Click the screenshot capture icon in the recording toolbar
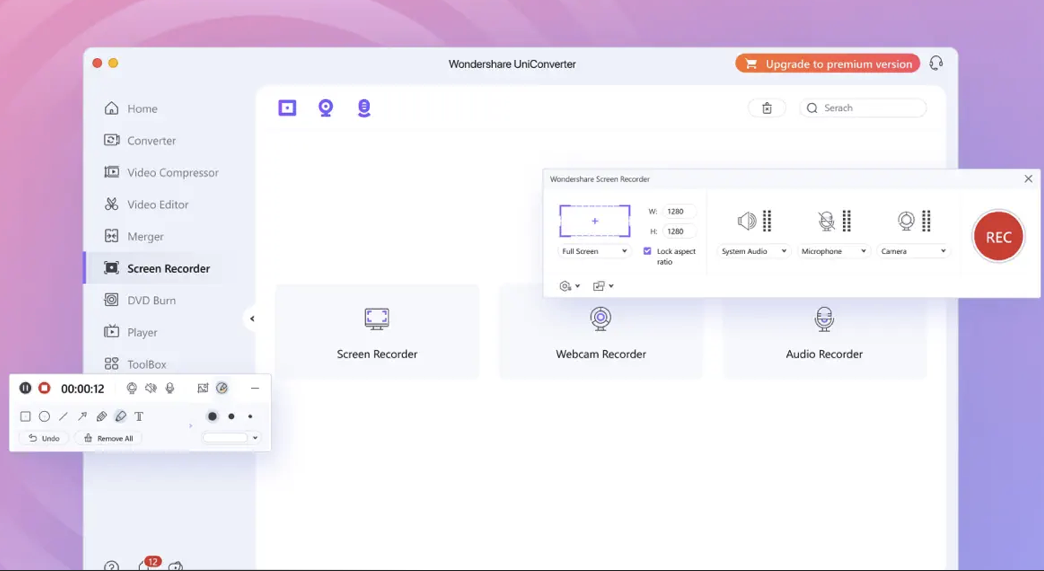 [203, 388]
